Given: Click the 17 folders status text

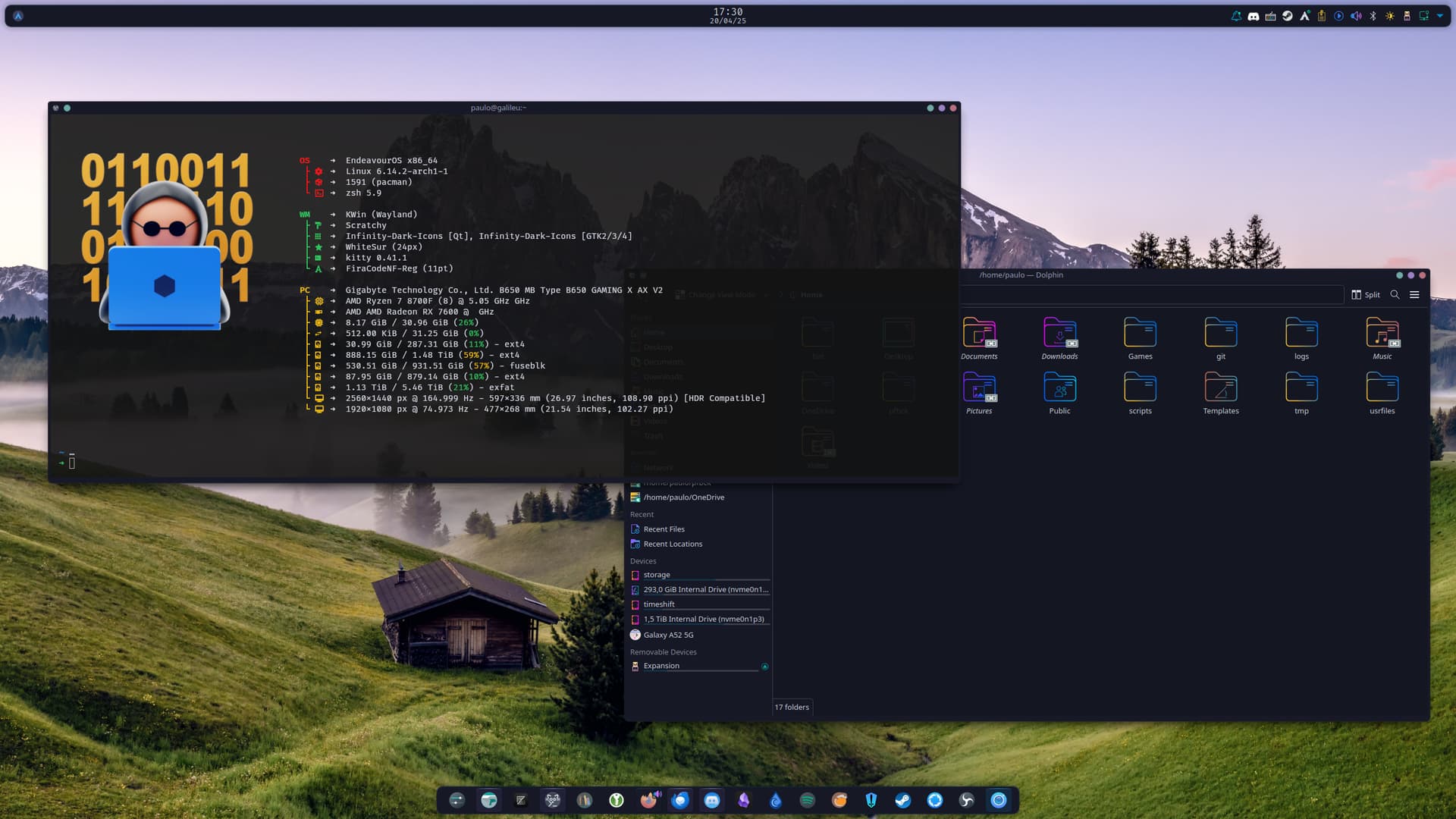Looking at the screenshot, I should click(792, 708).
